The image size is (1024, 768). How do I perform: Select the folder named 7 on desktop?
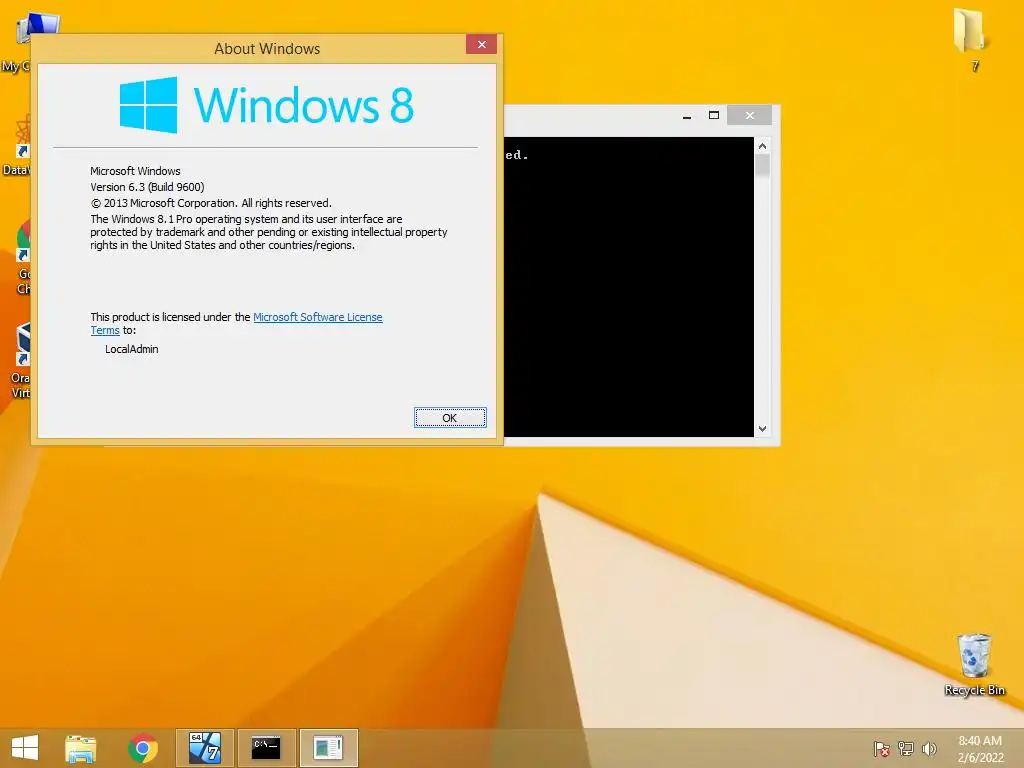point(970,39)
